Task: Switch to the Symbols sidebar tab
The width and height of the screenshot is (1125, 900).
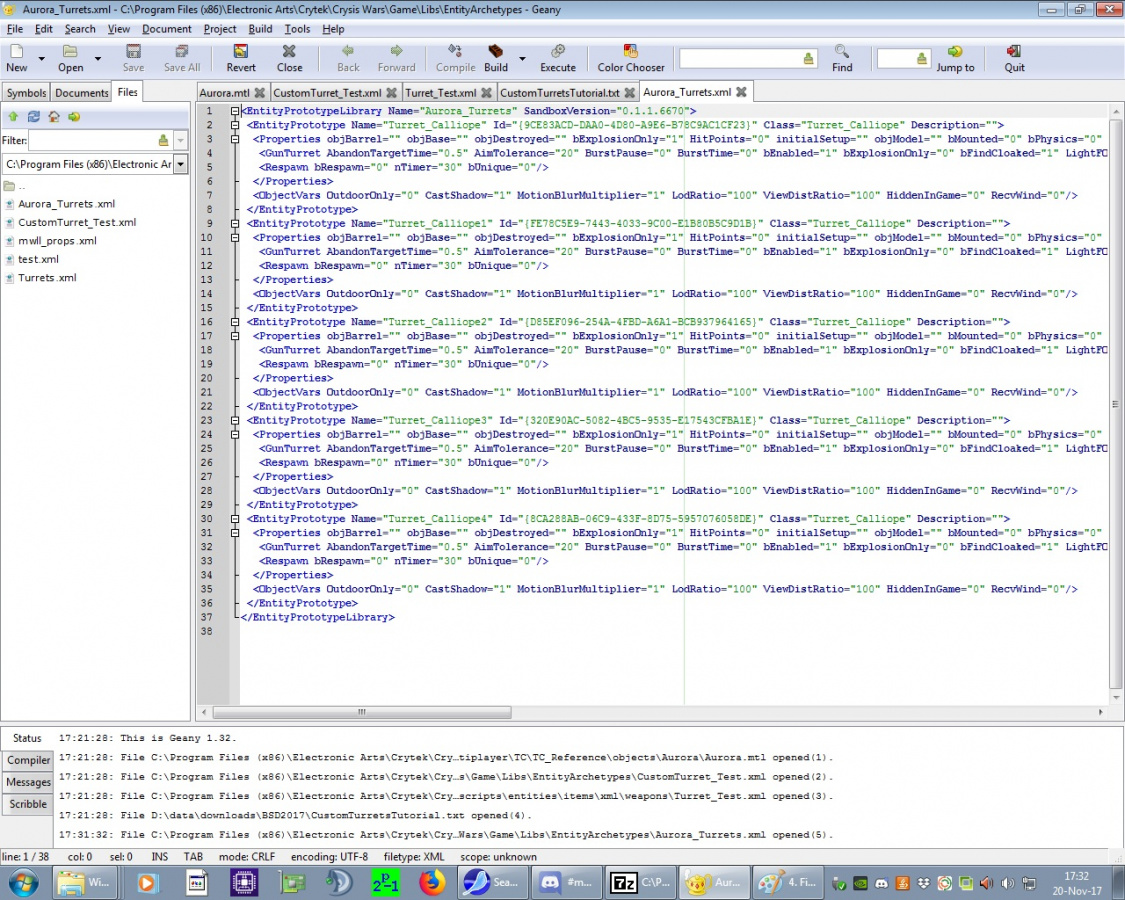Action: tap(27, 93)
